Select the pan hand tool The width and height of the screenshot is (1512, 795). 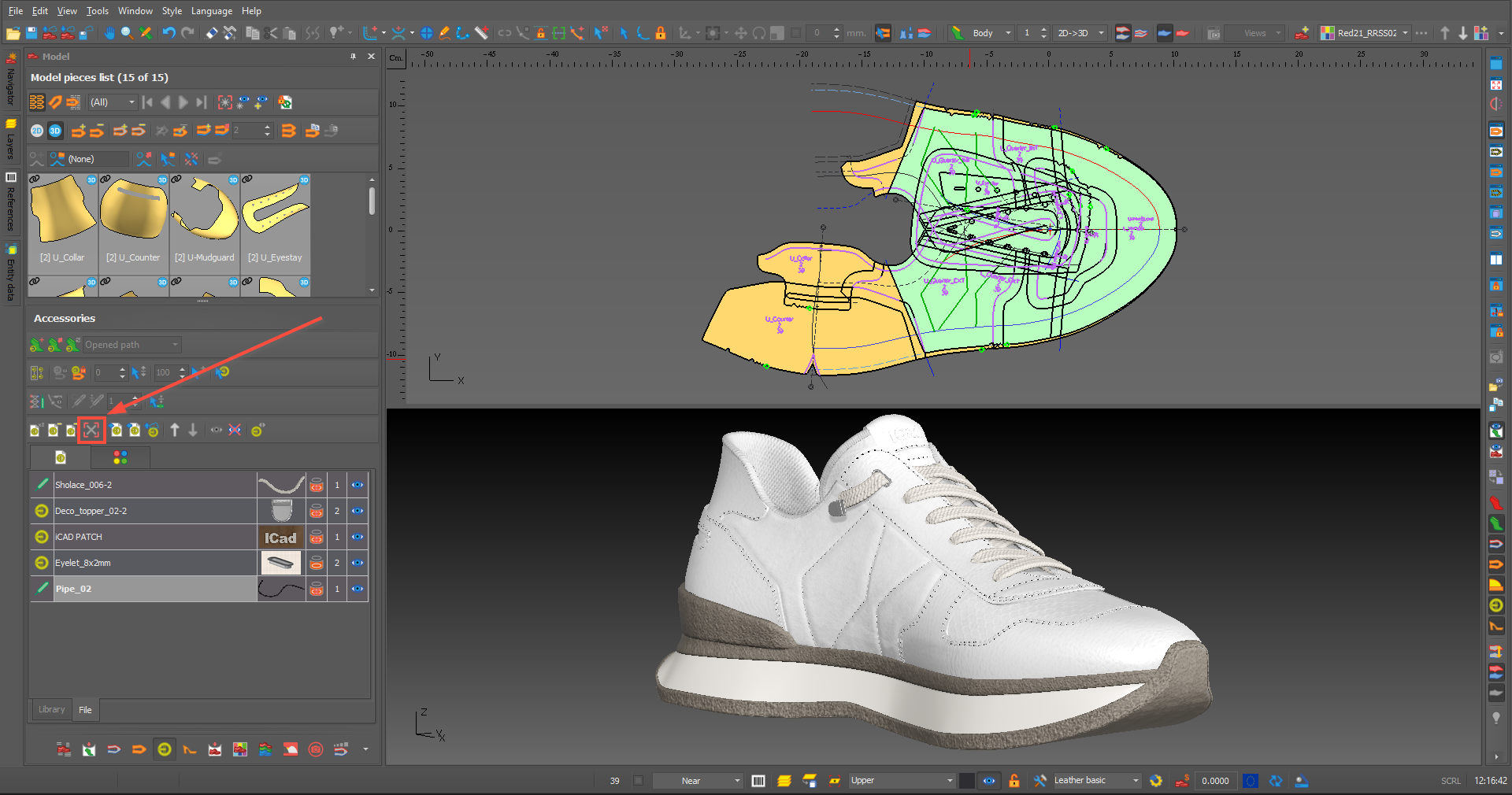109,33
